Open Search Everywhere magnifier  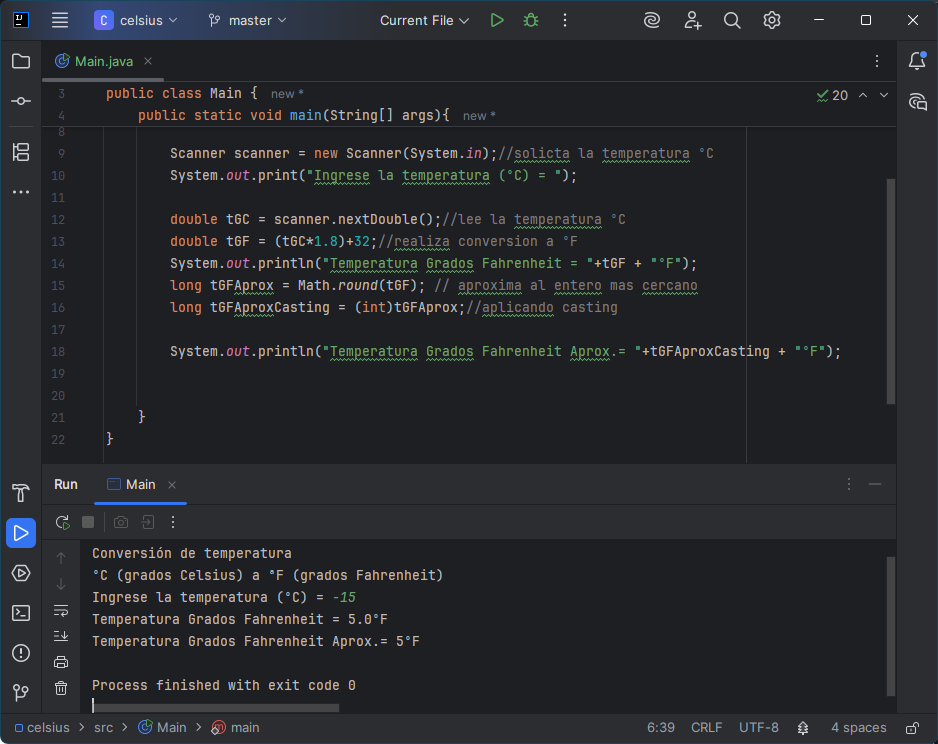coord(732,20)
